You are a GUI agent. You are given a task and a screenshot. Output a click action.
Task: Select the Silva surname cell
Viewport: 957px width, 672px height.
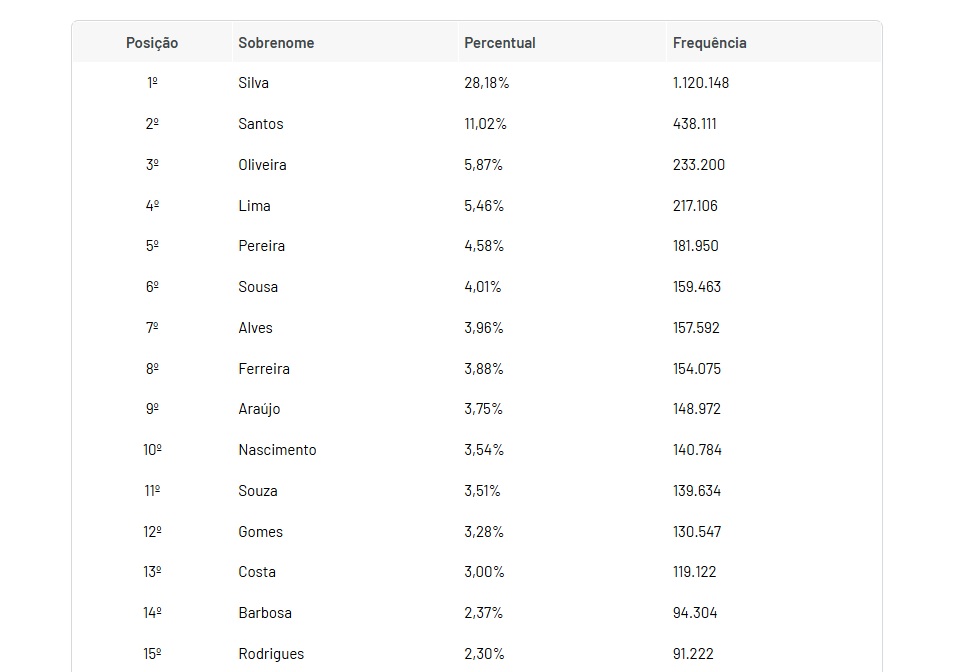click(254, 83)
